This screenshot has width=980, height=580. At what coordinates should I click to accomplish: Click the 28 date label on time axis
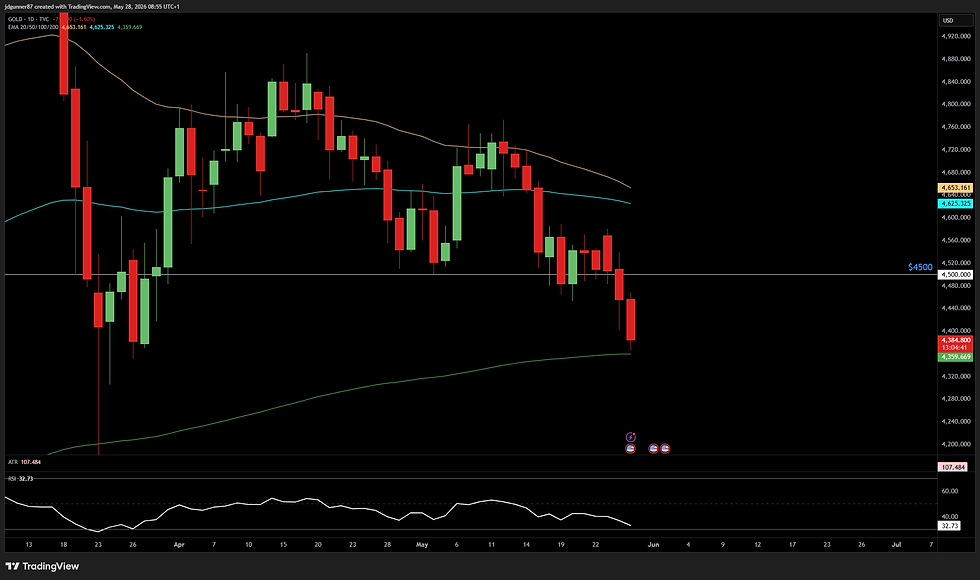[388, 544]
